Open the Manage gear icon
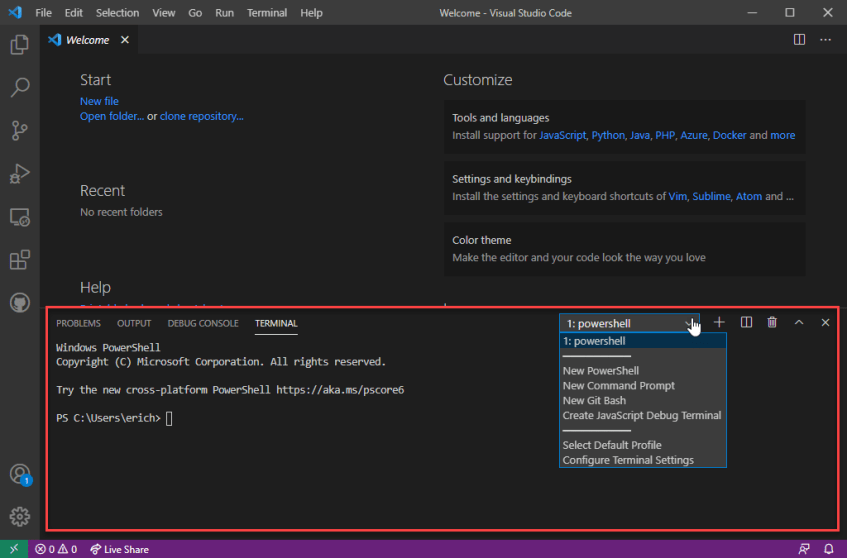This screenshot has height=558, width=847. click(x=19, y=516)
